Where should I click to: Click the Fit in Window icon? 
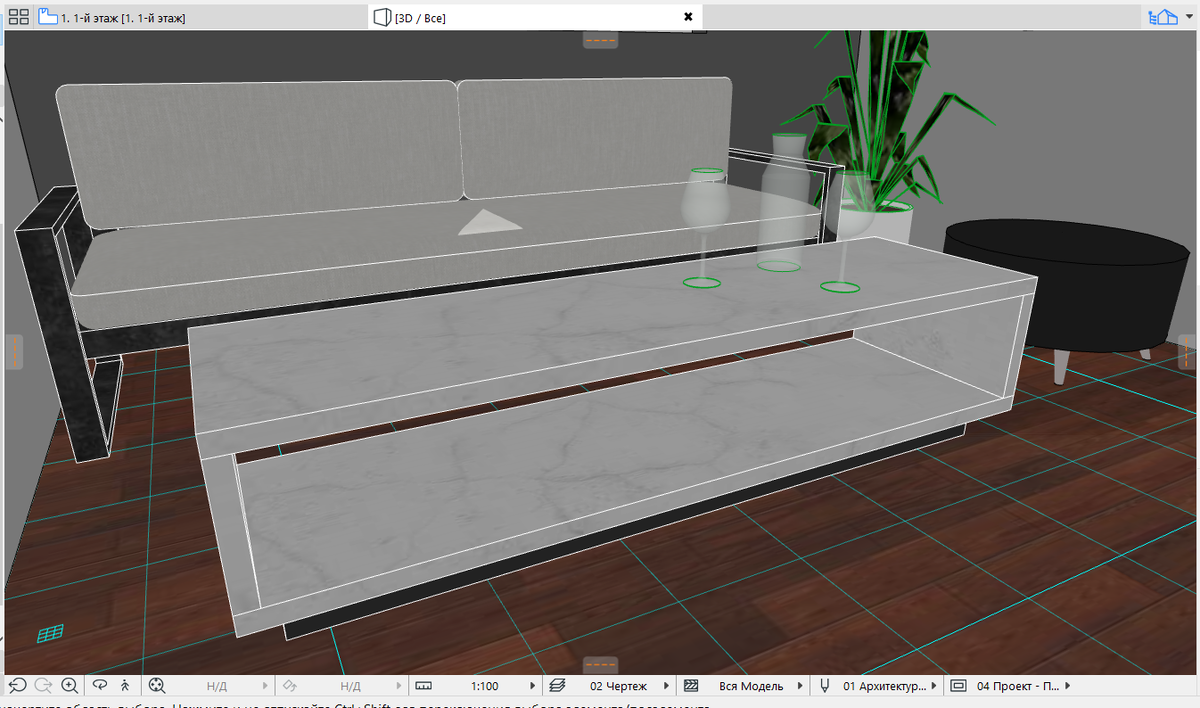[156, 686]
